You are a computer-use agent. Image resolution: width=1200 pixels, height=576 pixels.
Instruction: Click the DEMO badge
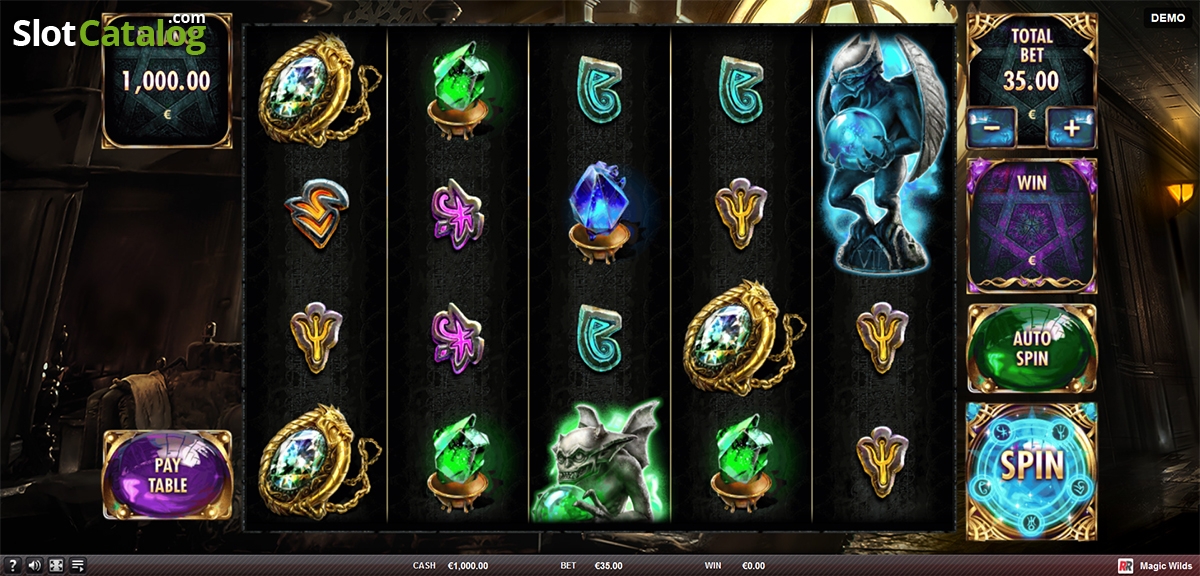1168,17
